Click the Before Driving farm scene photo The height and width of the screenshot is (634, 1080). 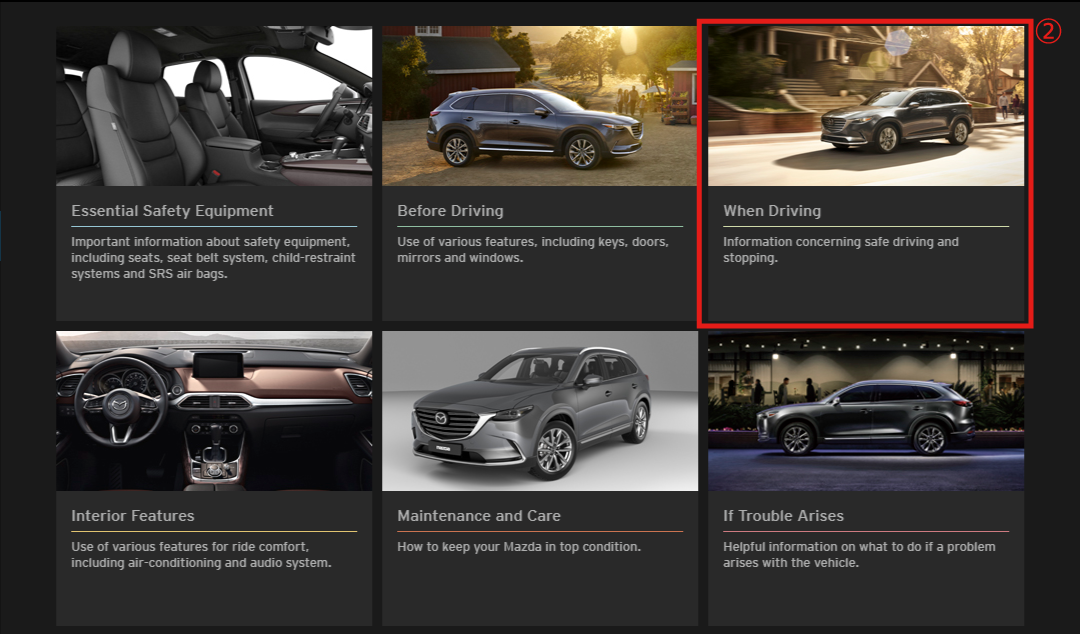tap(540, 106)
